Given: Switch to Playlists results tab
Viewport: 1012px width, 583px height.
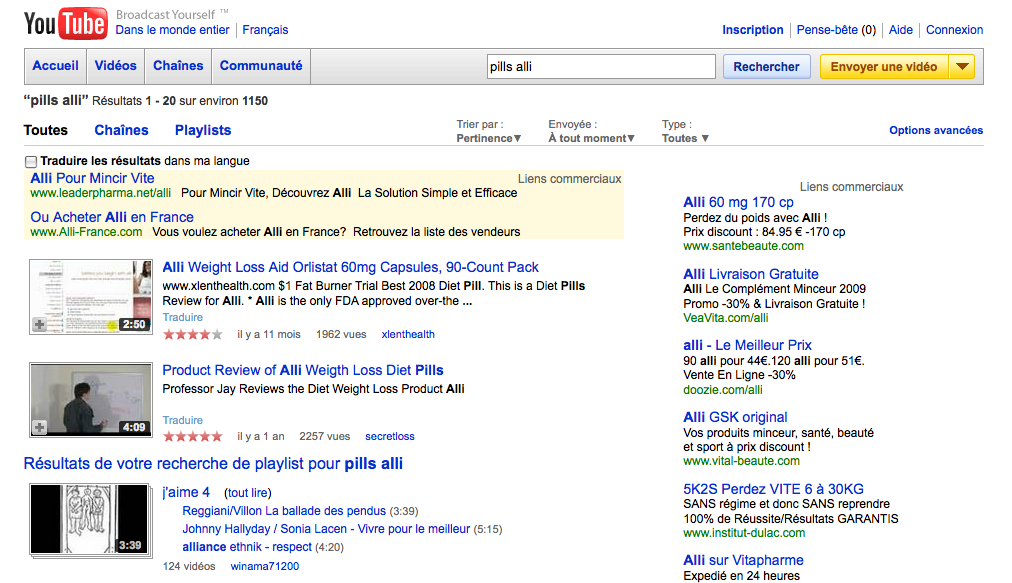Looking at the screenshot, I should point(203,130).
